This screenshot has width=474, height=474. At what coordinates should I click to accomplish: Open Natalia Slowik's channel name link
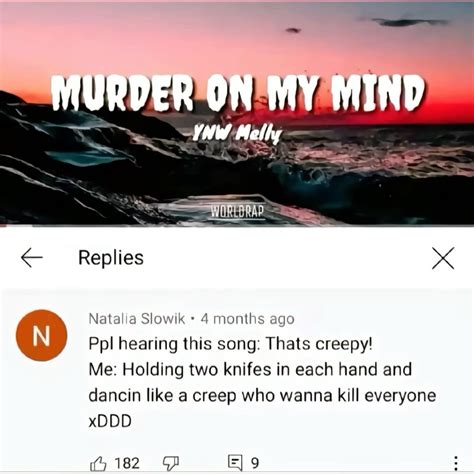137,319
